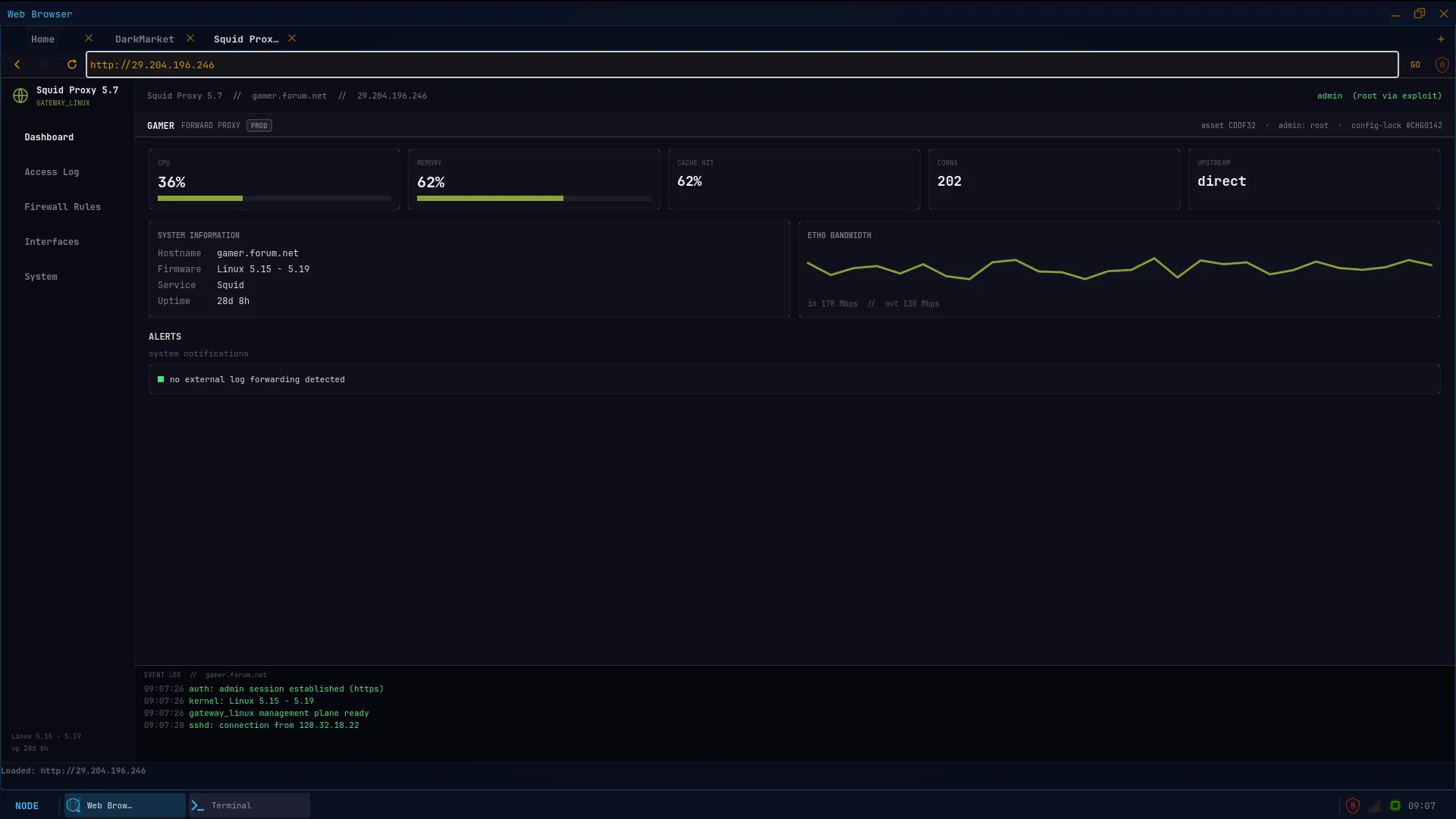The width and height of the screenshot is (1456, 819).
Task: Click the eth0 bandwidth graph
Action: point(1119,269)
